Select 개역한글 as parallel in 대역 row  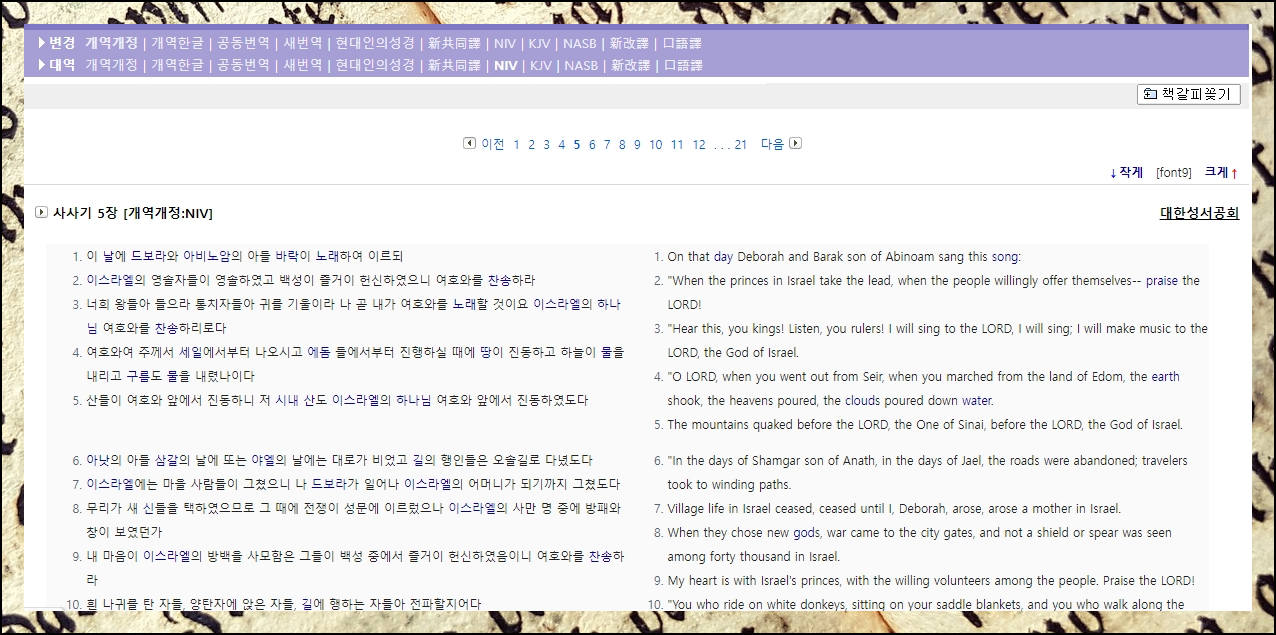[177, 65]
